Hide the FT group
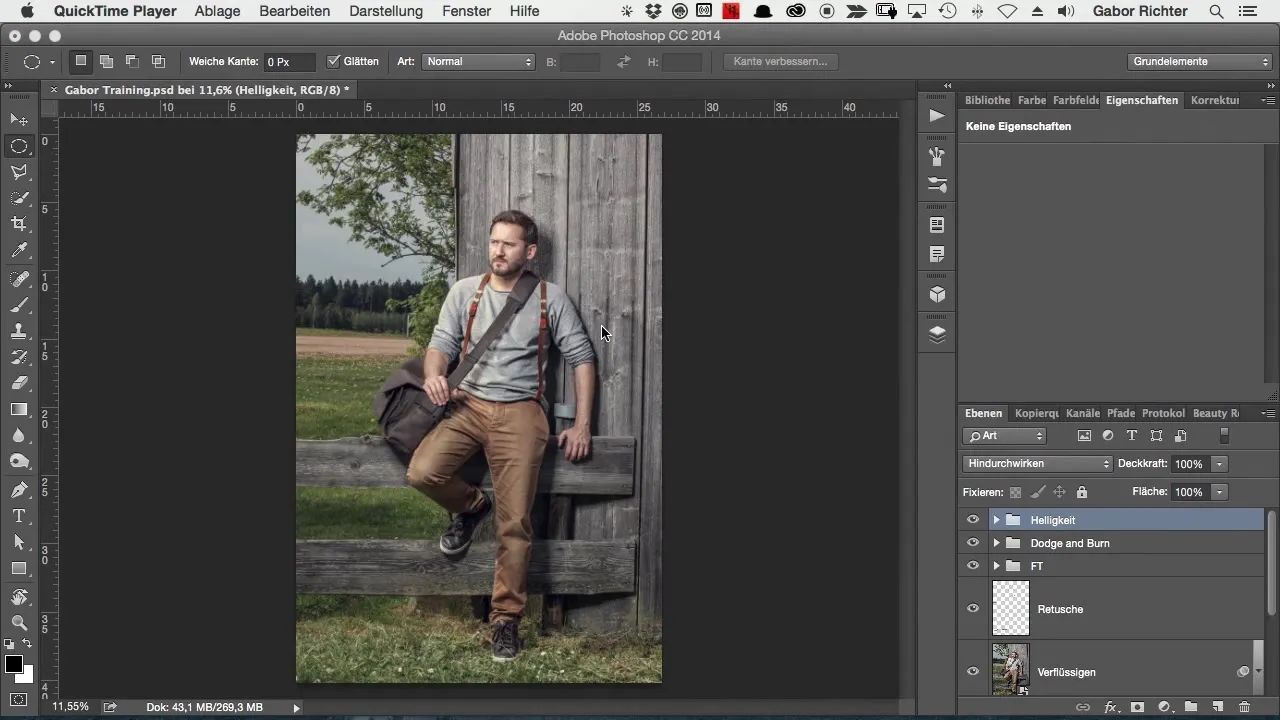Screen dimensions: 1280x720 click(x=973, y=566)
